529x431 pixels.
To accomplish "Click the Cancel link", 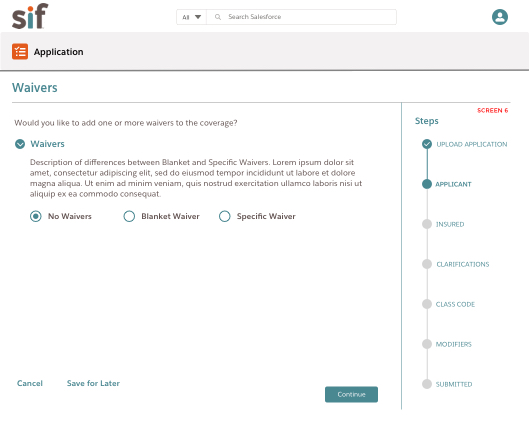I will [30, 383].
